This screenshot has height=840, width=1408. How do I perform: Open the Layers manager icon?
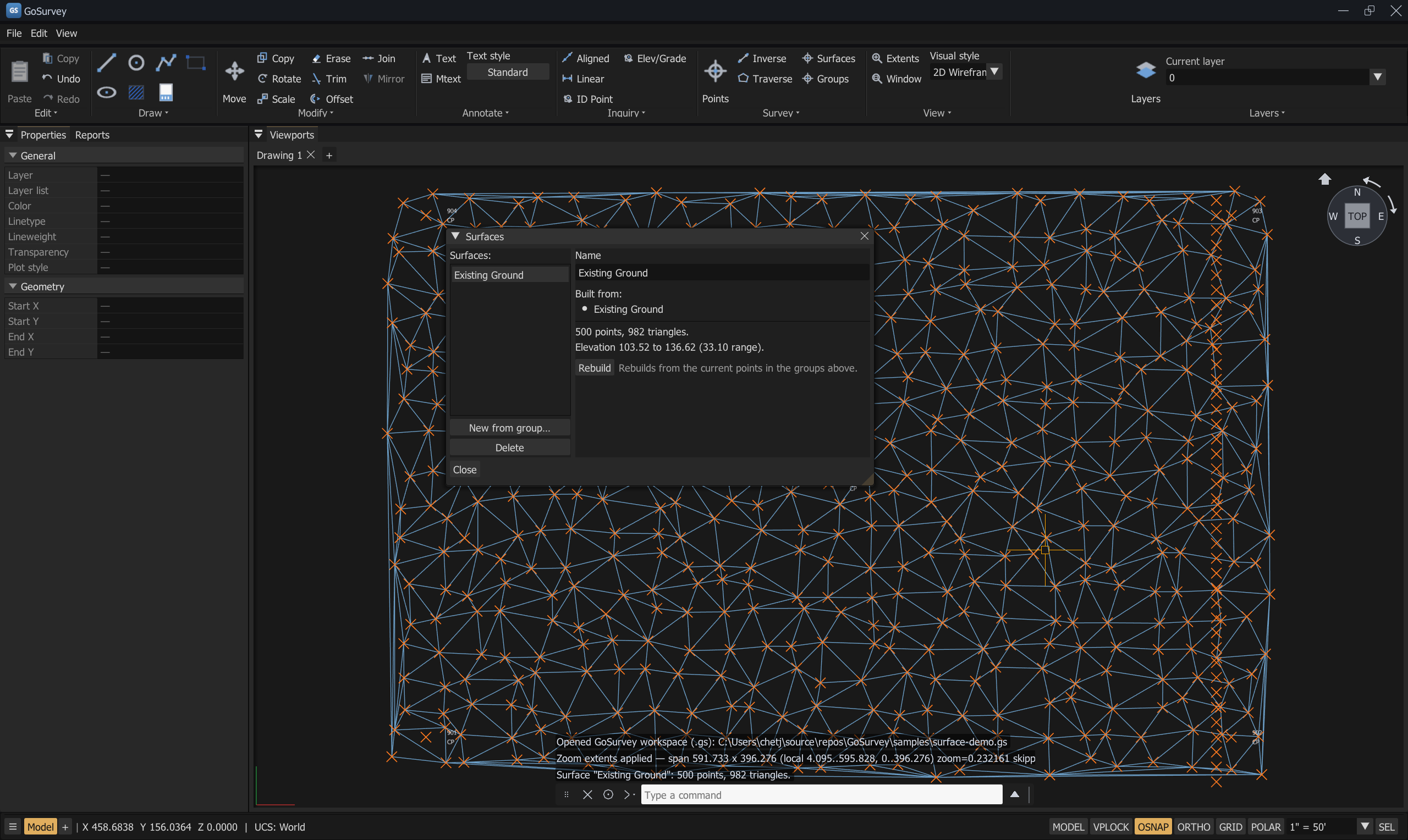point(1146,70)
